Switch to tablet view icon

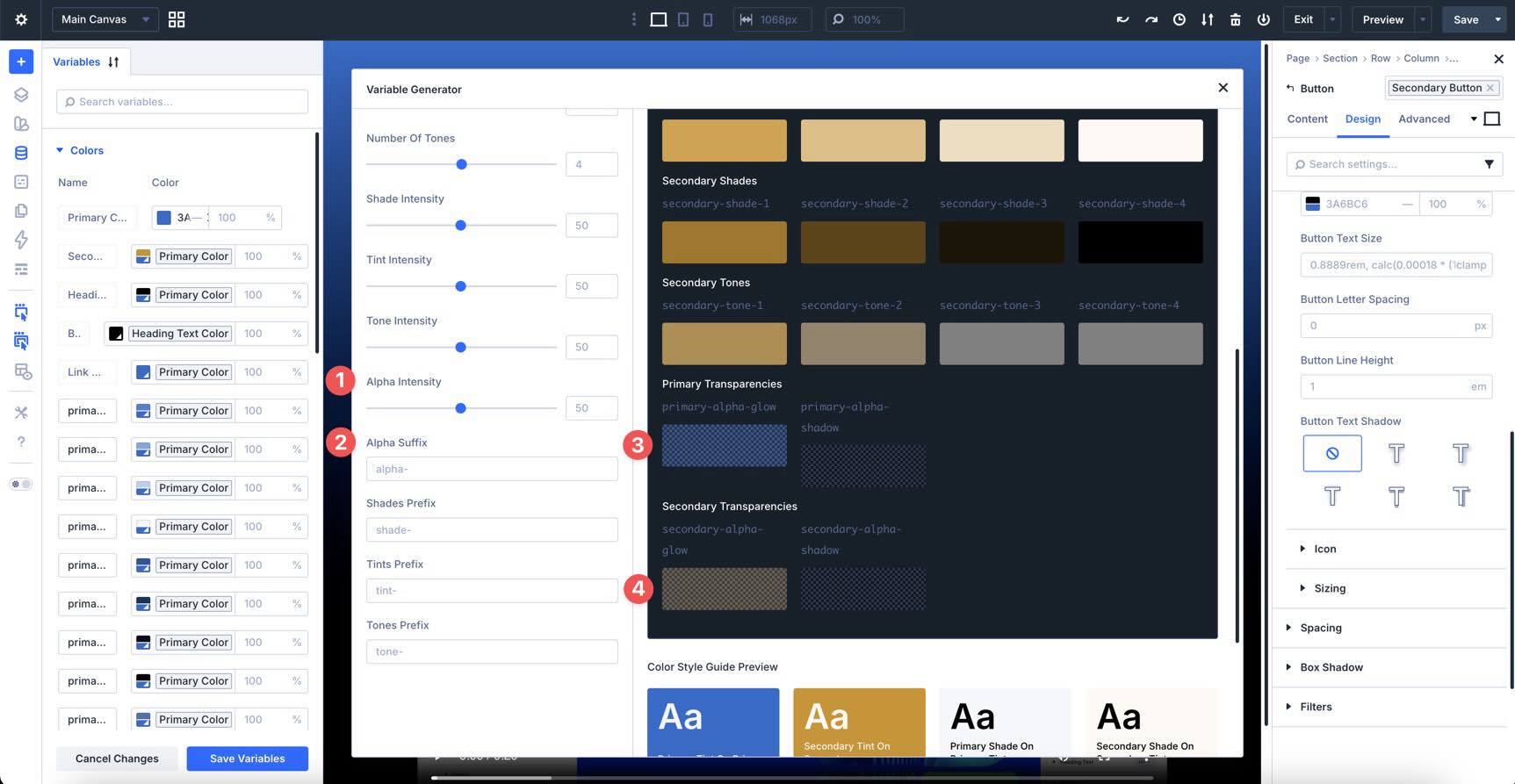(x=683, y=19)
